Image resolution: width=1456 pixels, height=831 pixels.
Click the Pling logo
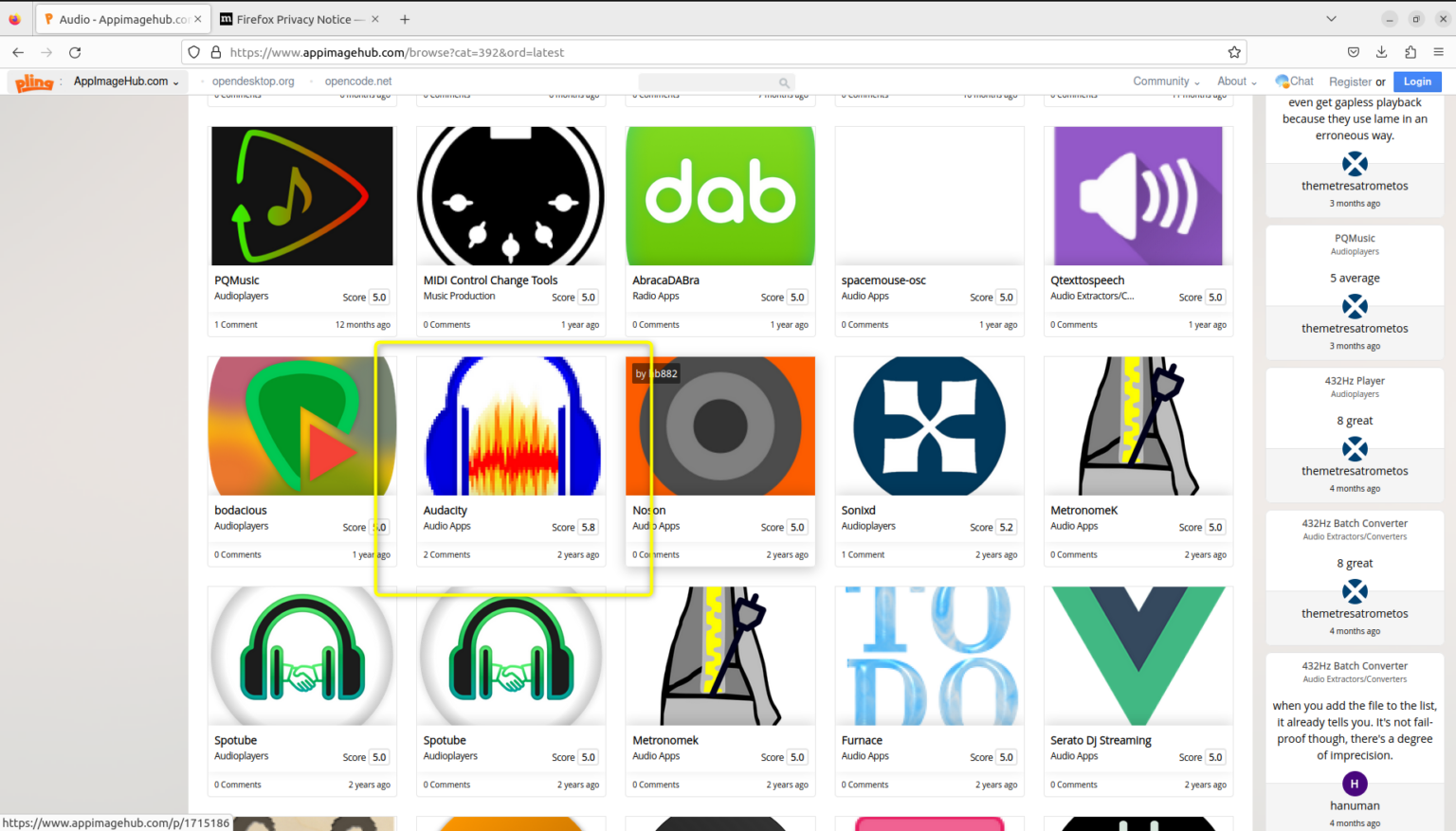pos(35,81)
